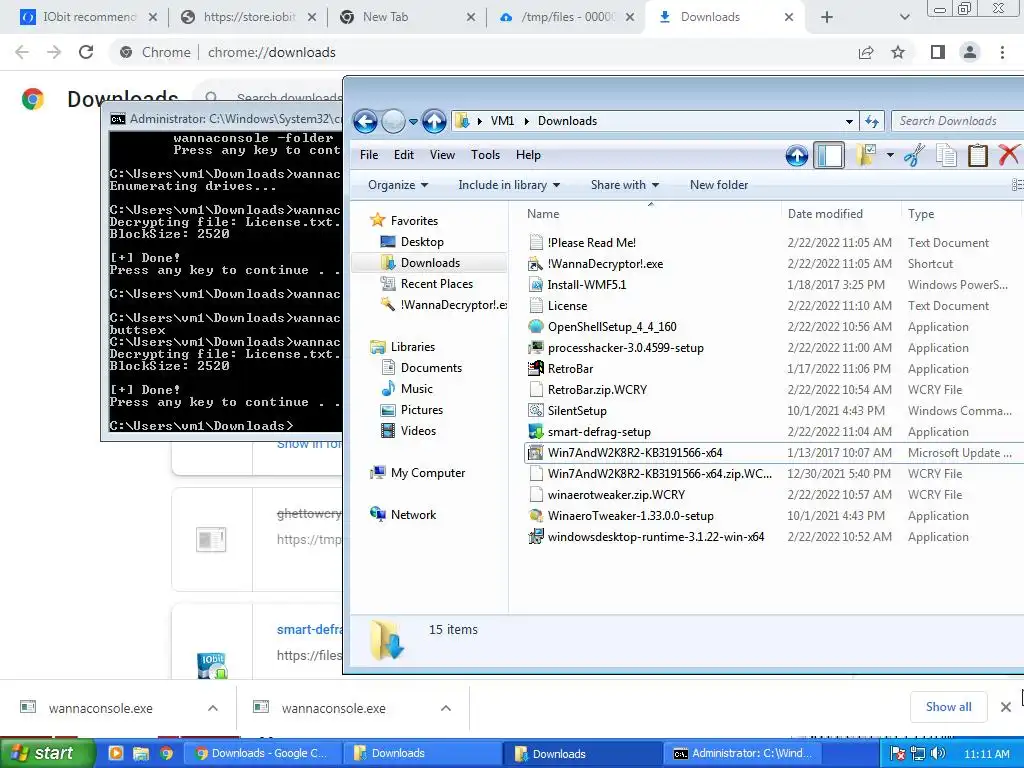Open the Edit menu in Explorer

pyautogui.click(x=404, y=155)
